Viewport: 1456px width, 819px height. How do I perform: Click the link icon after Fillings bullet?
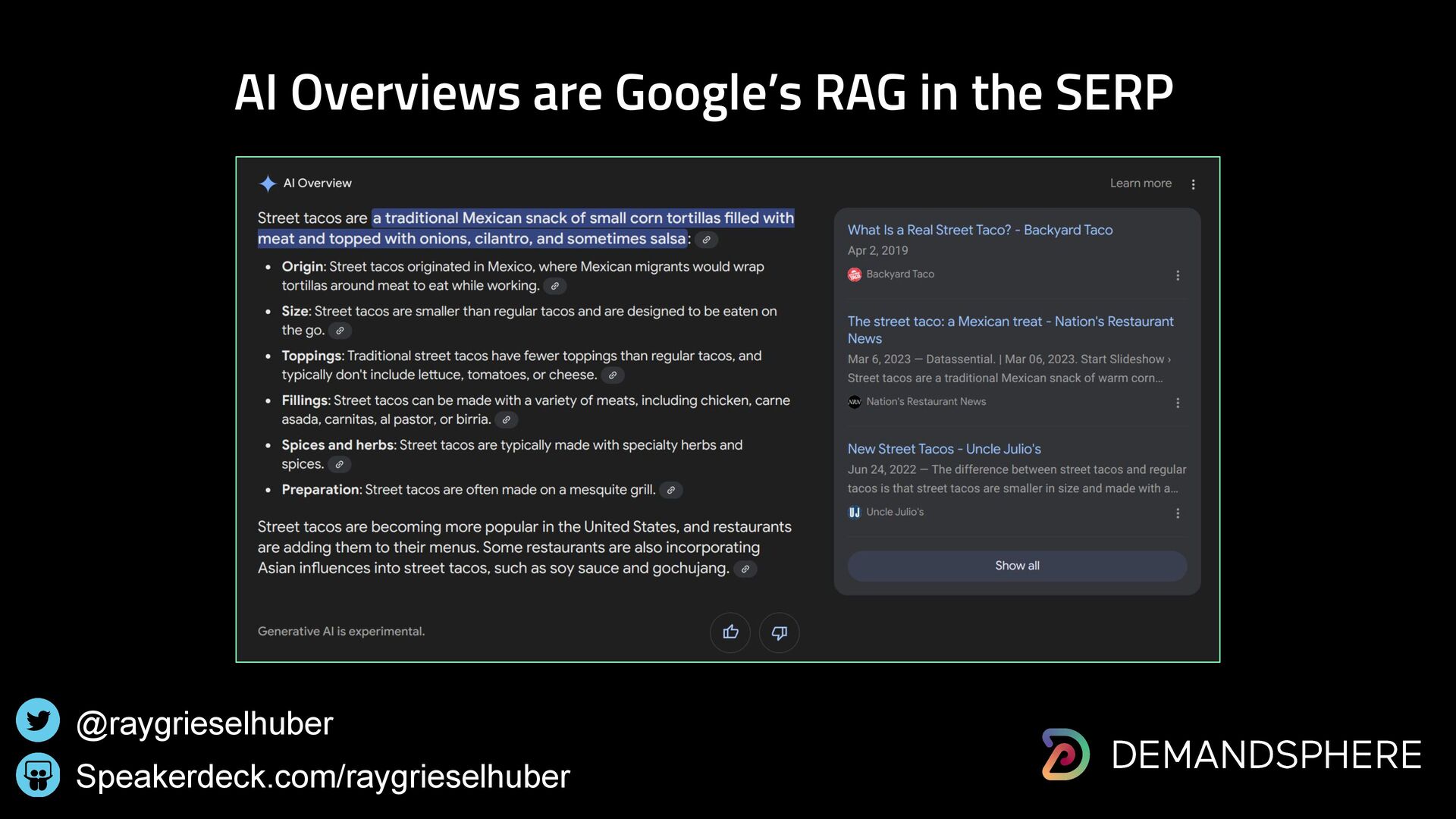coord(506,420)
